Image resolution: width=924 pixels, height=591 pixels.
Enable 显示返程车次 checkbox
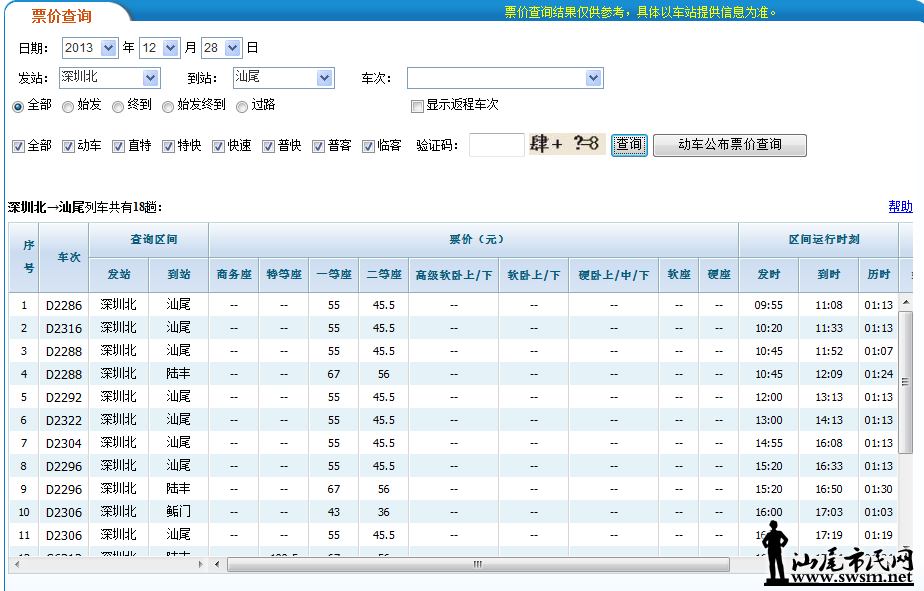click(417, 105)
